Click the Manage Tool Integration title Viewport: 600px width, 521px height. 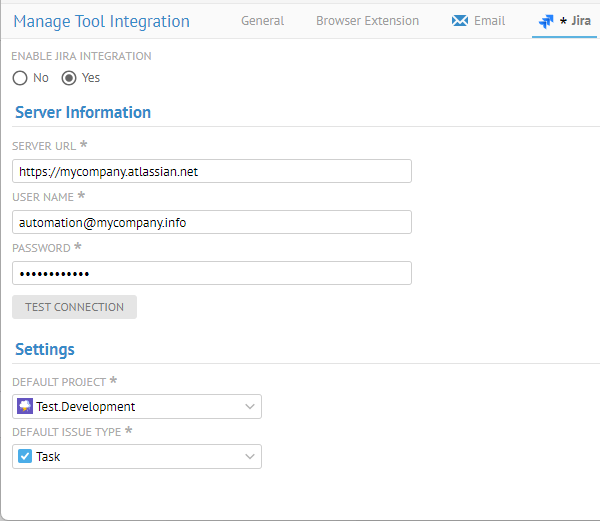(101, 21)
